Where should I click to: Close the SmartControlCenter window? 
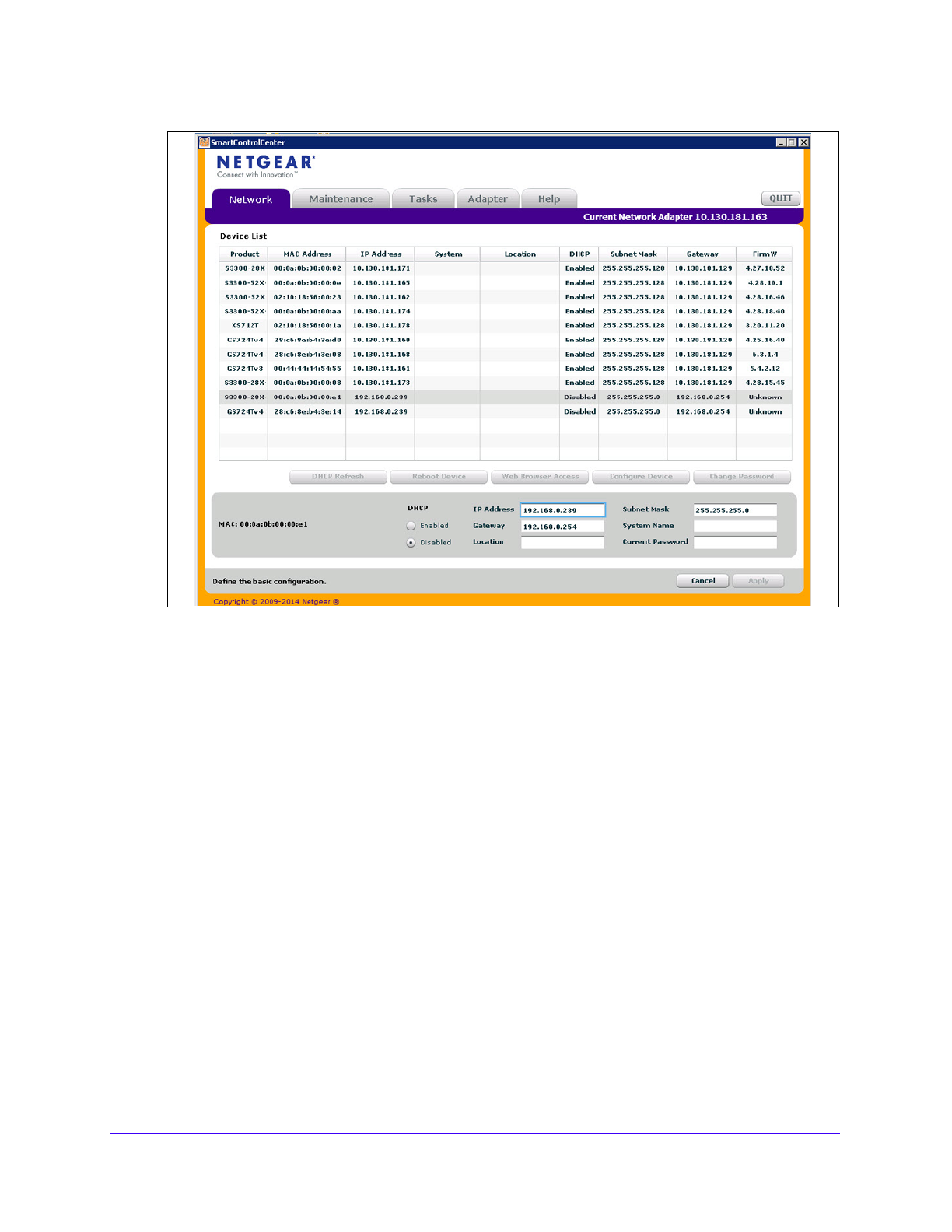coord(804,142)
